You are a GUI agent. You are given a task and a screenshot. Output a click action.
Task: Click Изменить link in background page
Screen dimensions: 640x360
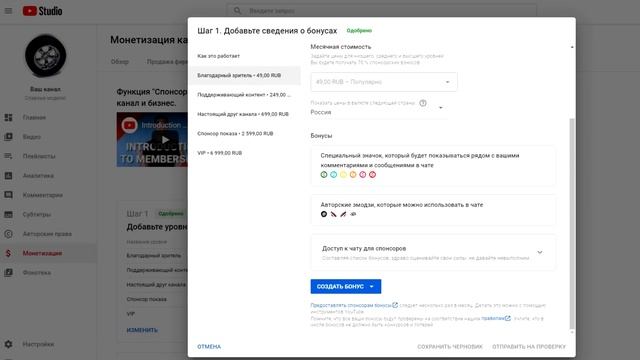(x=142, y=330)
